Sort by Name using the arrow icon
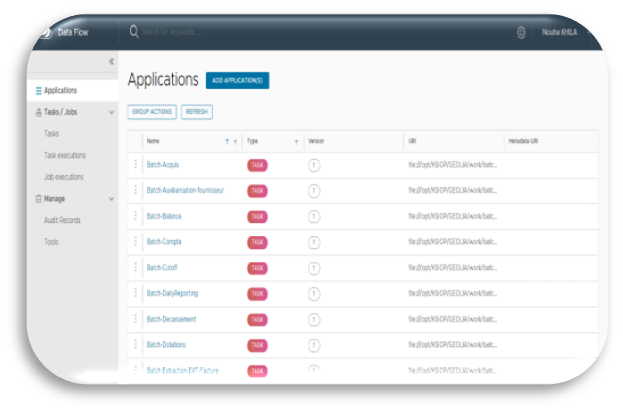This screenshot has height=412, width=623. pos(227,141)
